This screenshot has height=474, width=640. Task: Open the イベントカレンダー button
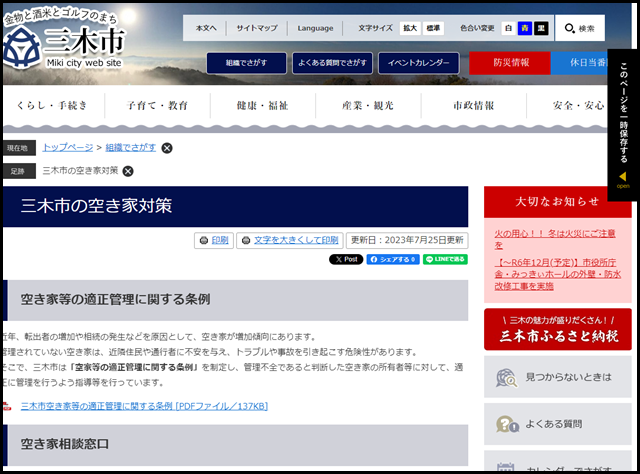click(x=418, y=63)
